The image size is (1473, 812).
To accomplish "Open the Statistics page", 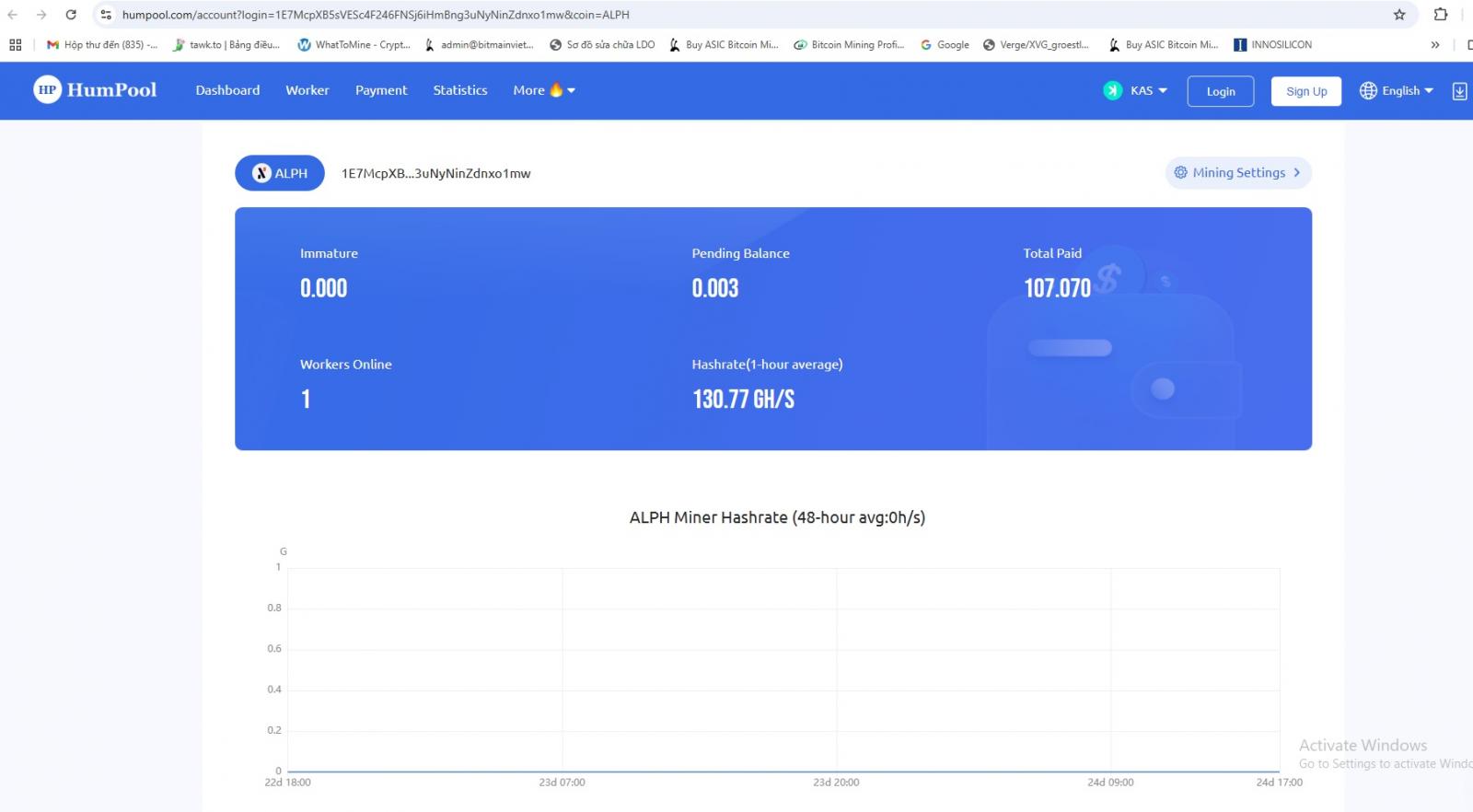I will [x=460, y=90].
